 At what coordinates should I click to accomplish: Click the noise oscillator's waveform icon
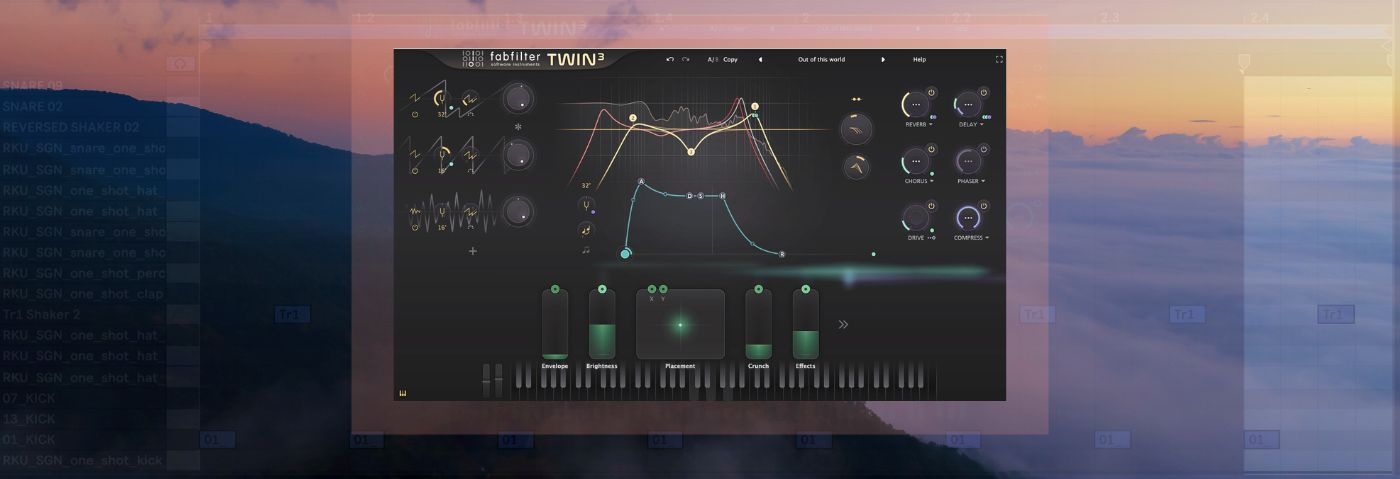415,211
